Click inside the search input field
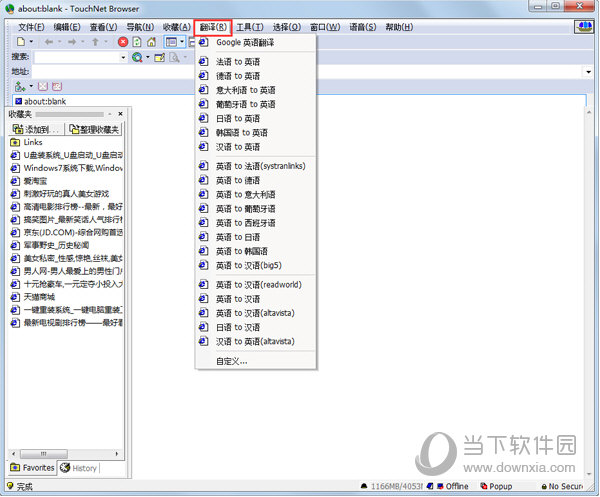This screenshot has height=497, width=600. [x=77, y=57]
